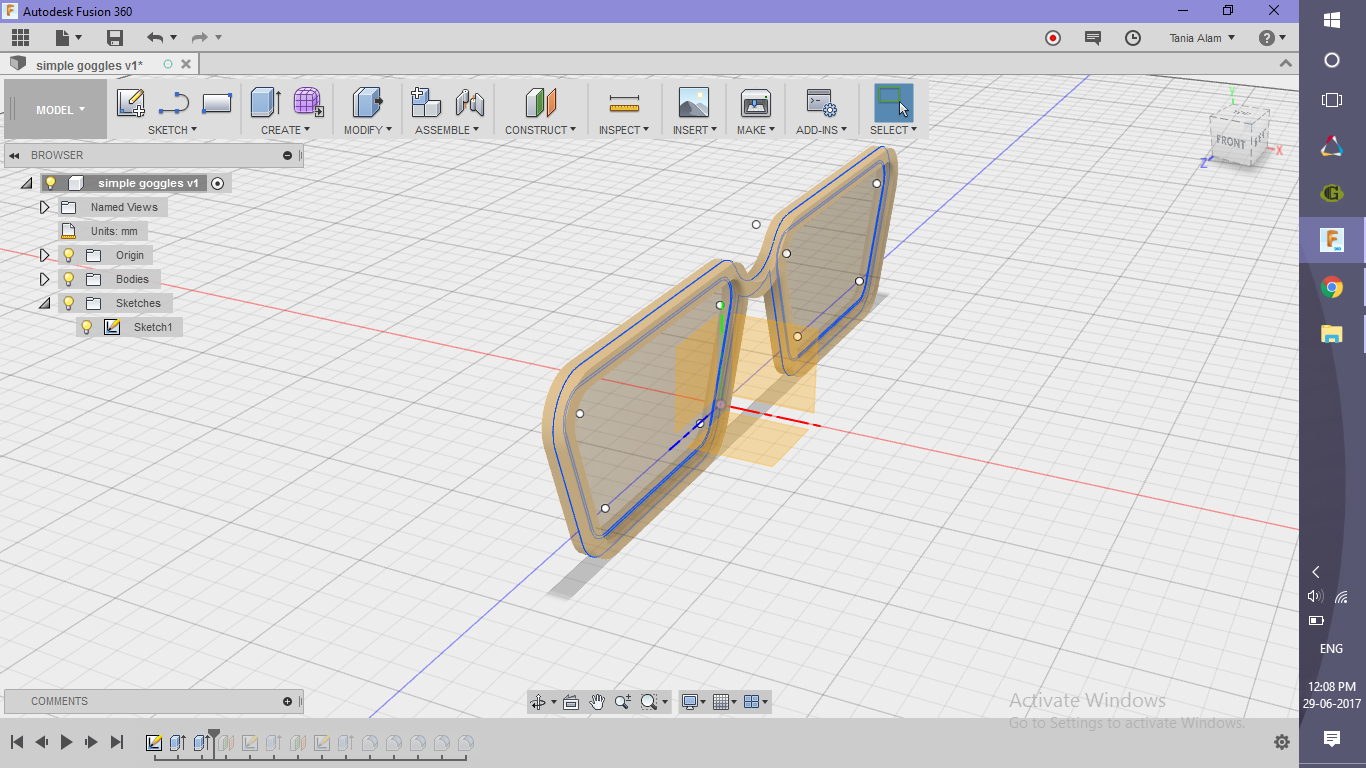Open timeline settings gear icon
1366x768 pixels.
1282,742
